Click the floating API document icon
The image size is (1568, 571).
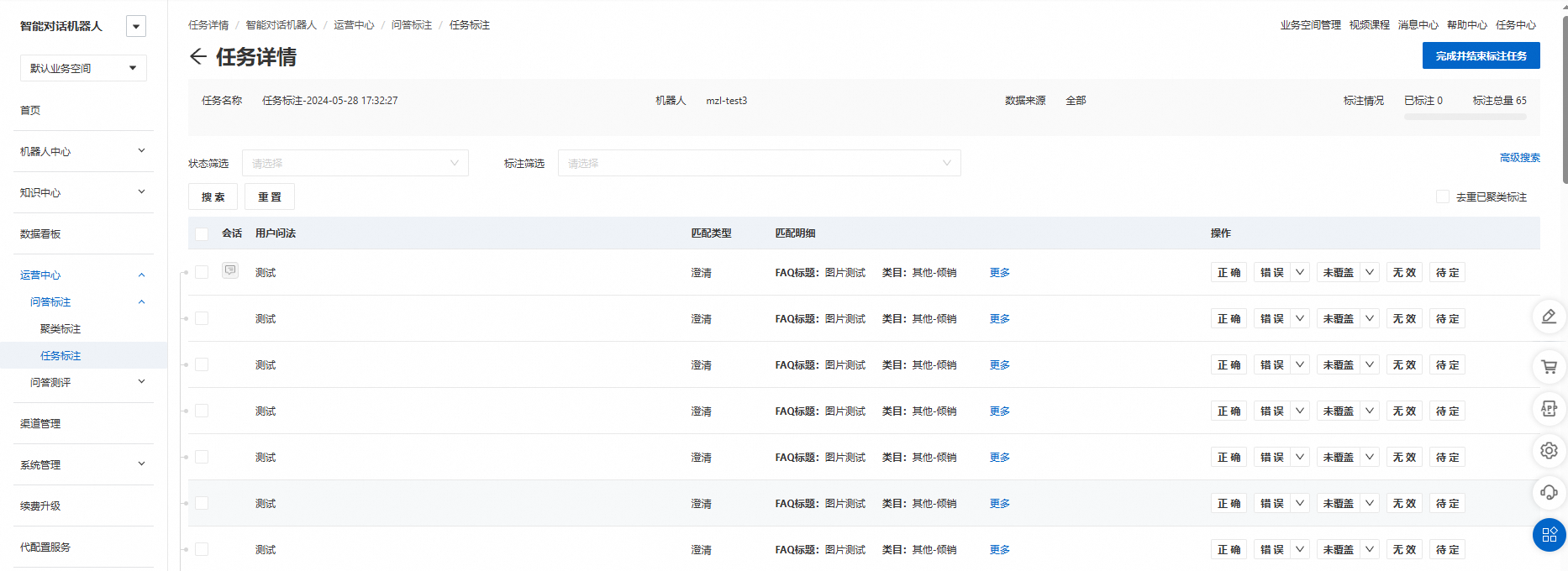[1550, 408]
